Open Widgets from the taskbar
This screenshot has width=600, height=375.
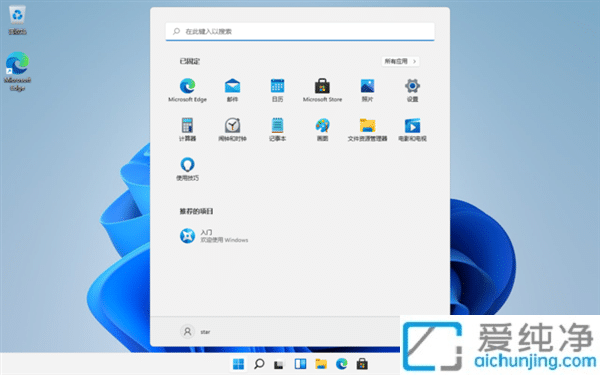pyautogui.click(x=300, y=364)
